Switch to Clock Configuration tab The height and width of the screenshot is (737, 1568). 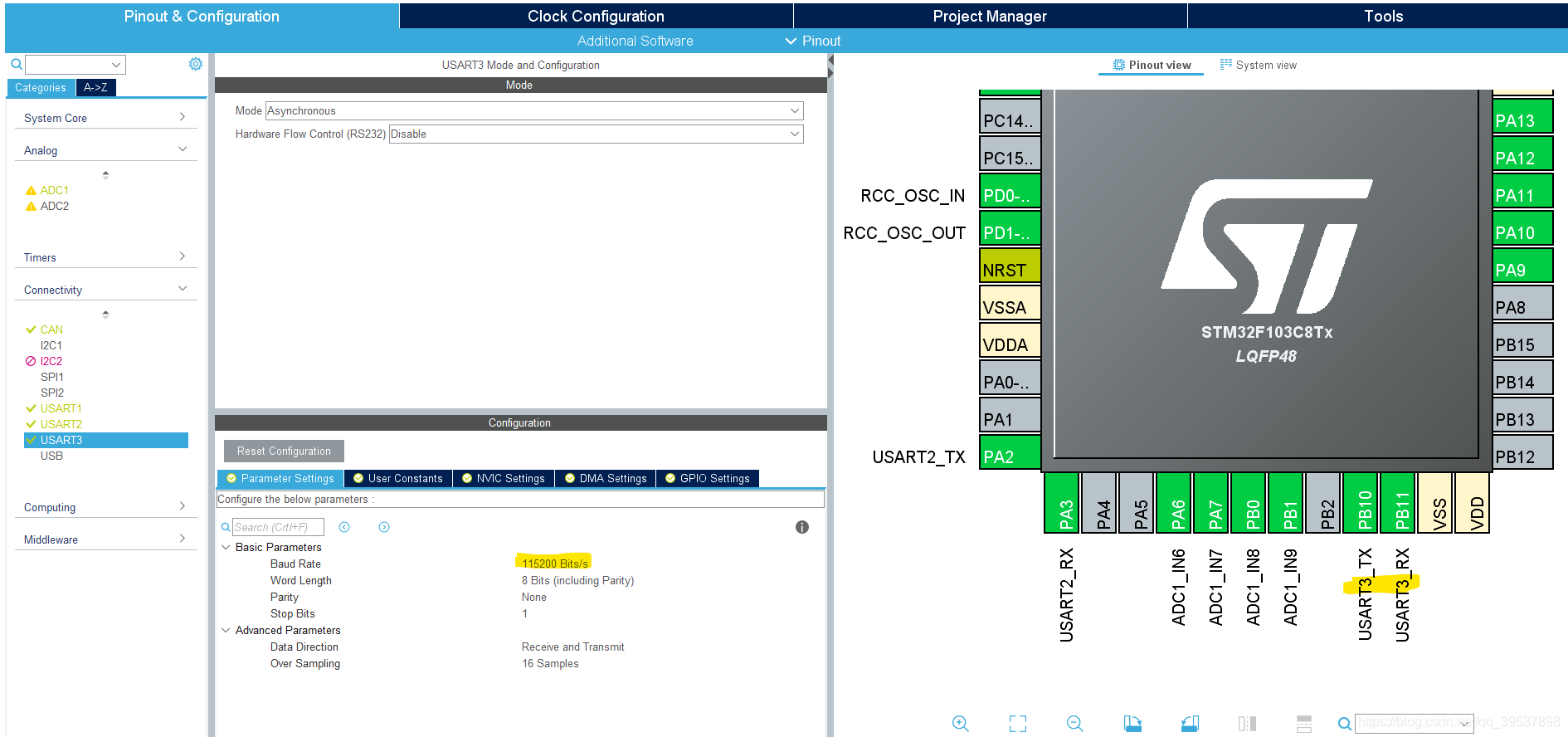(596, 16)
